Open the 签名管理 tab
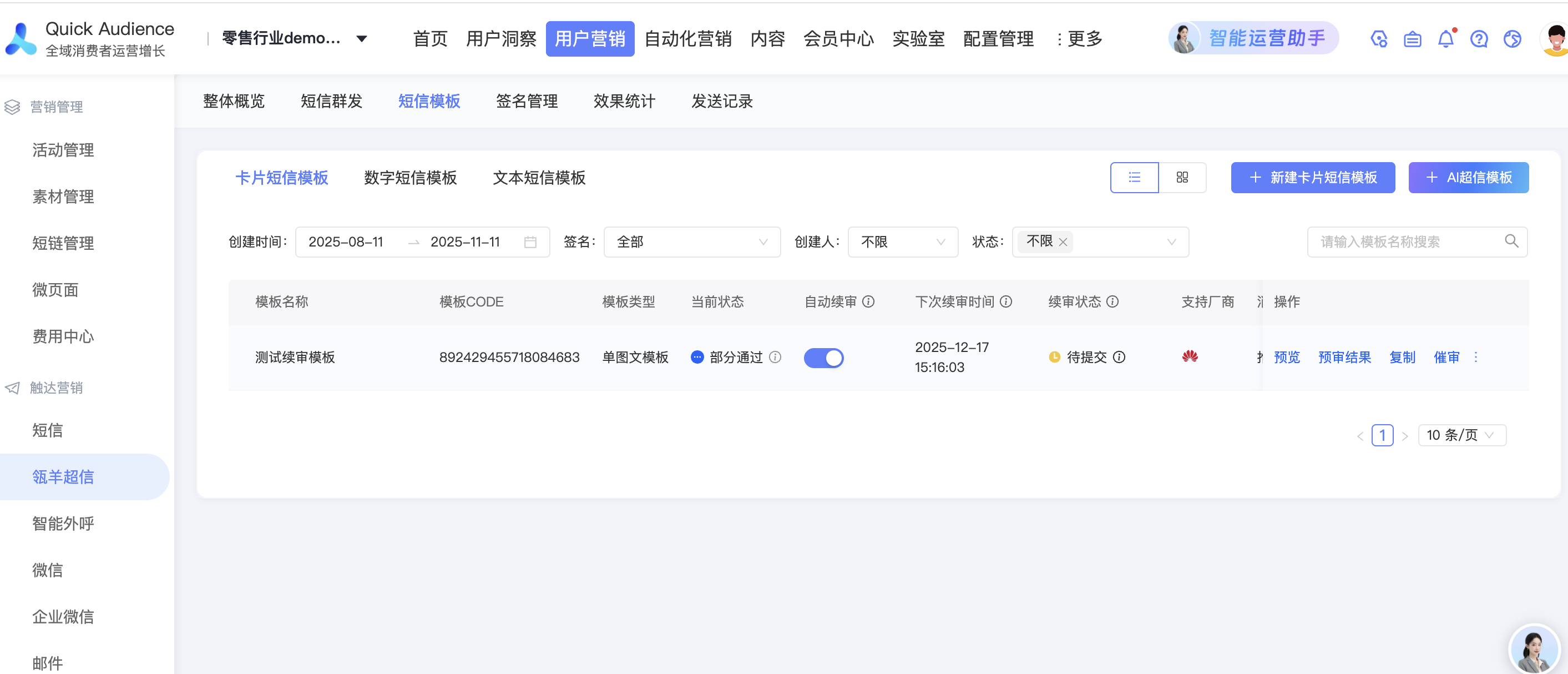 527,101
